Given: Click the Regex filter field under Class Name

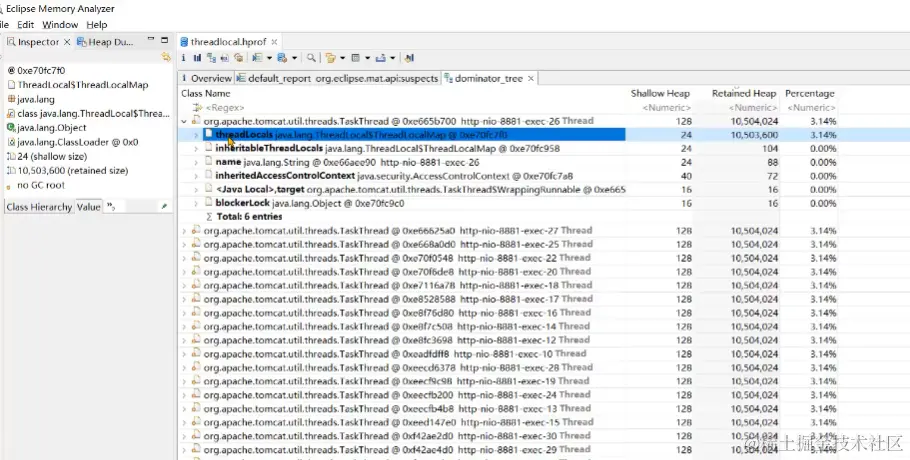Looking at the screenshot, I should tap(225, 108).
